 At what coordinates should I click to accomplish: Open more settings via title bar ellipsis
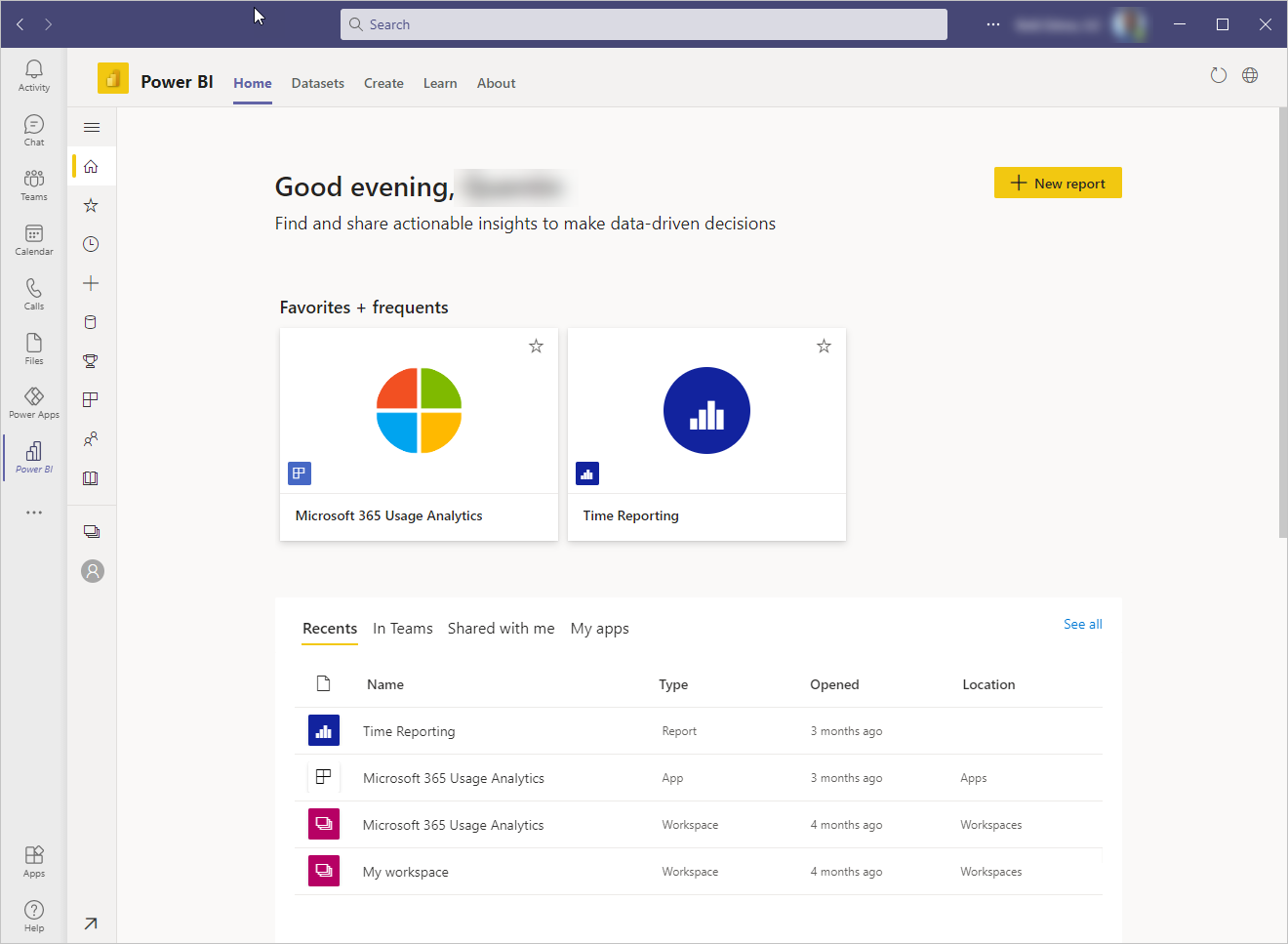pyautogui.click(x=992, y=23)
